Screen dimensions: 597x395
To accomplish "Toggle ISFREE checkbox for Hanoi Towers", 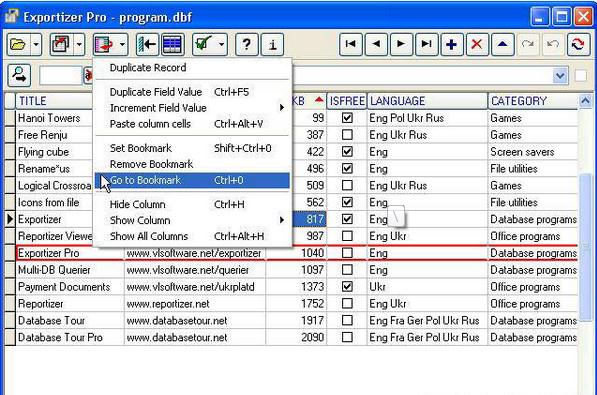I will click(x=347, y=118).
